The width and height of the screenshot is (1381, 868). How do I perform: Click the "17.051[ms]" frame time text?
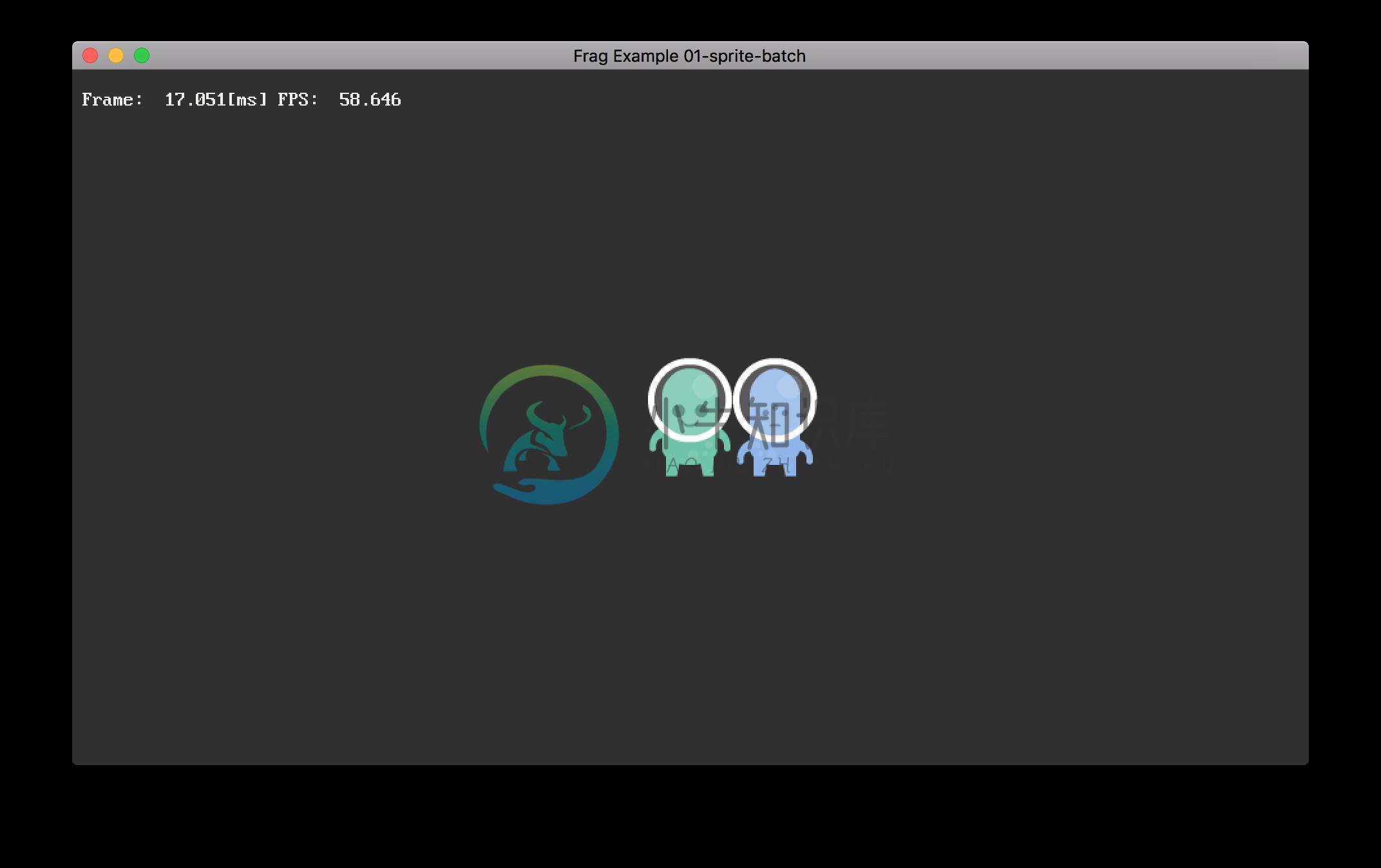point(216,100)
